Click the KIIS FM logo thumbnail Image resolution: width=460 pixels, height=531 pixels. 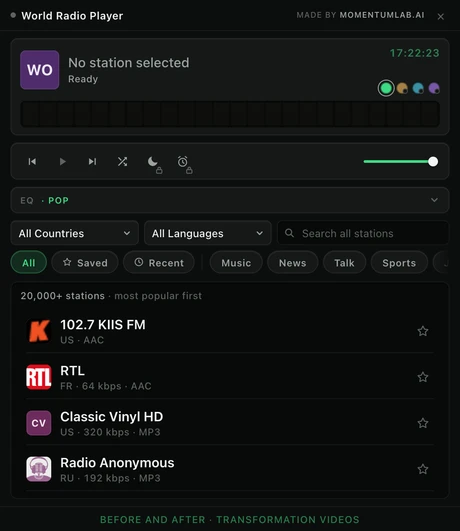click(39, 331)
